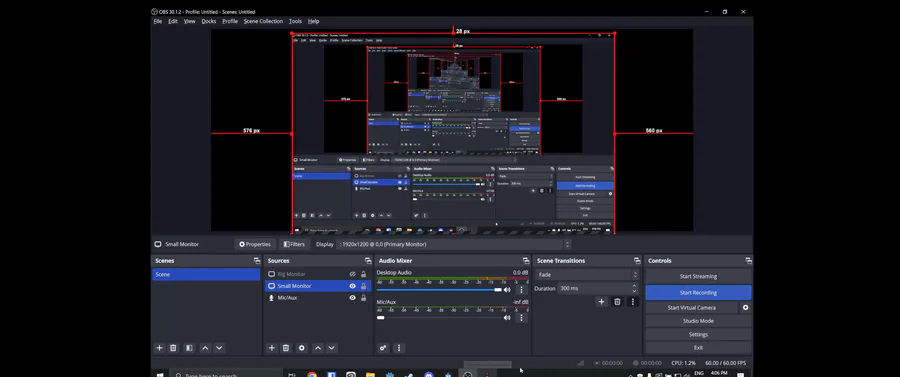The width and height of the screenshot is (900, 377).
Task: Open Mic/Aux three-dot options menu in mixer
Action: click(521, 317)
